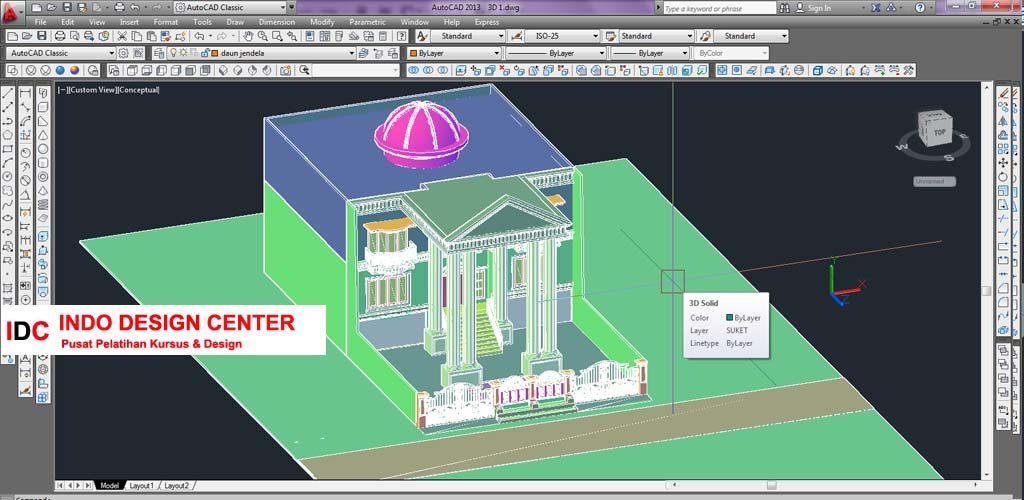Toggle lock icon for daun jendela layer
Screen dimensions: 1024x500
tap(204, 53)
